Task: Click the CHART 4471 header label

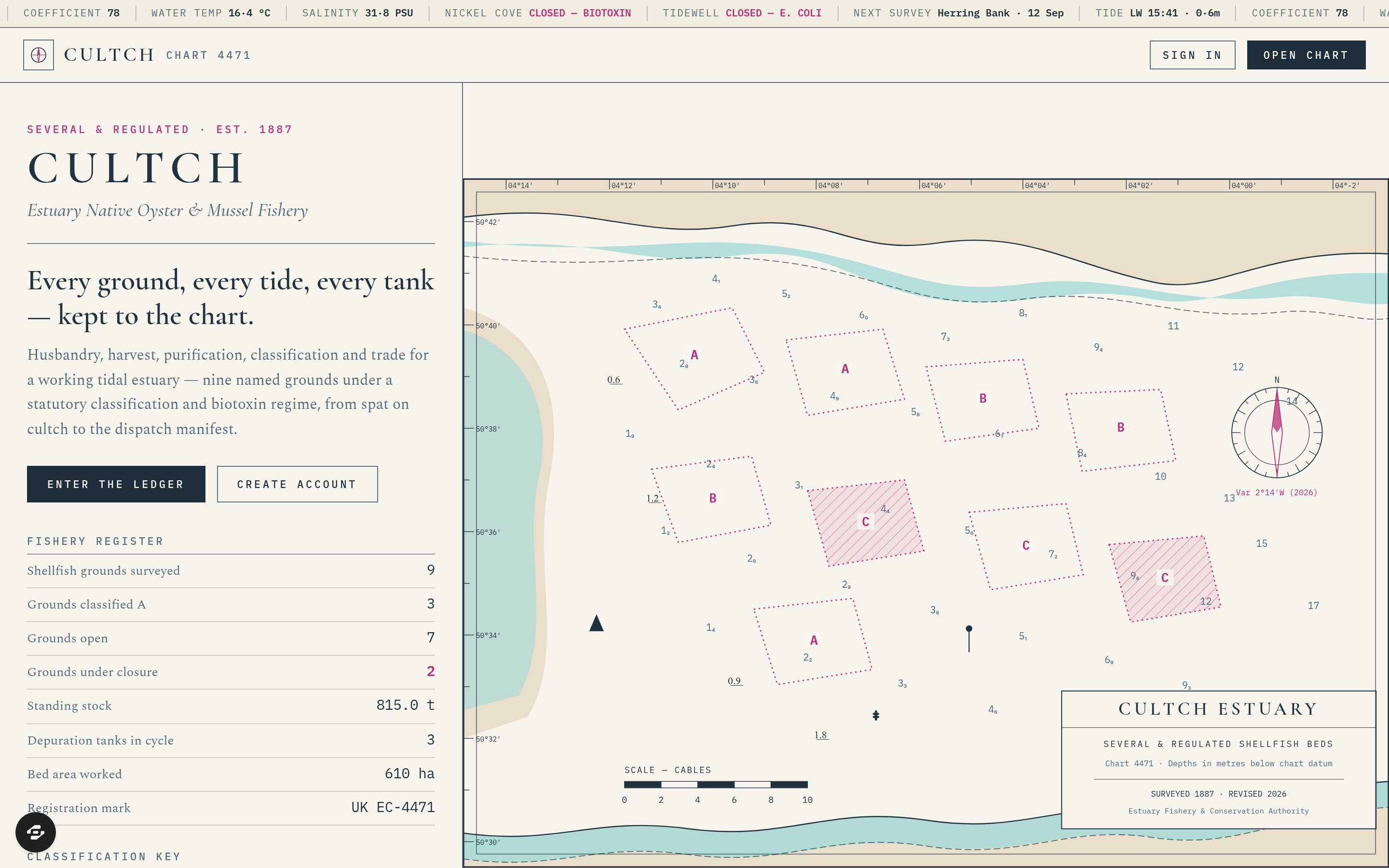Action: tap(208, 55)
